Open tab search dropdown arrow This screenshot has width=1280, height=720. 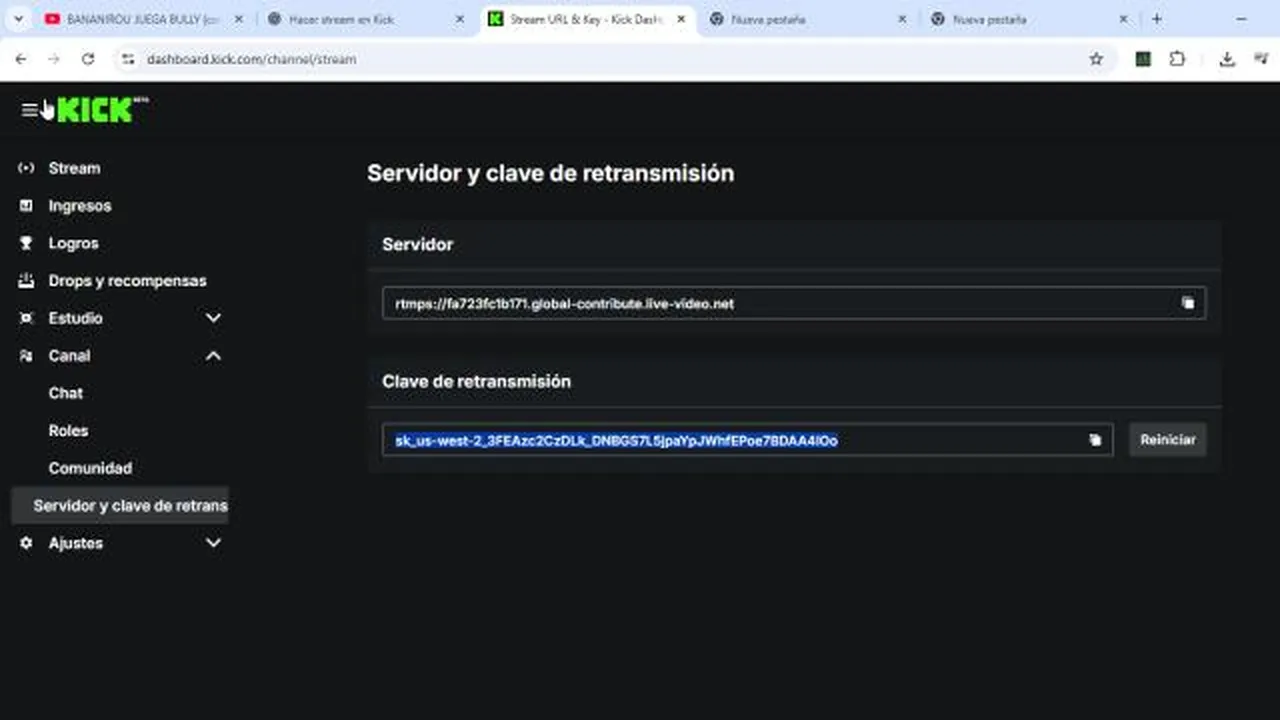(19, 19)
